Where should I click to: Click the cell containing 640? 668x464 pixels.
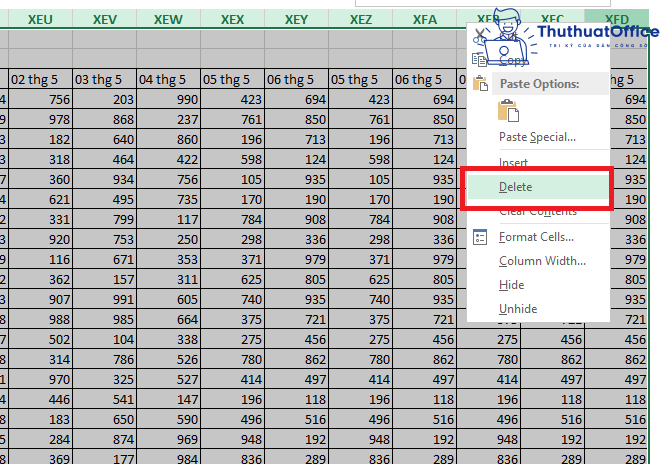coord(105,139)
